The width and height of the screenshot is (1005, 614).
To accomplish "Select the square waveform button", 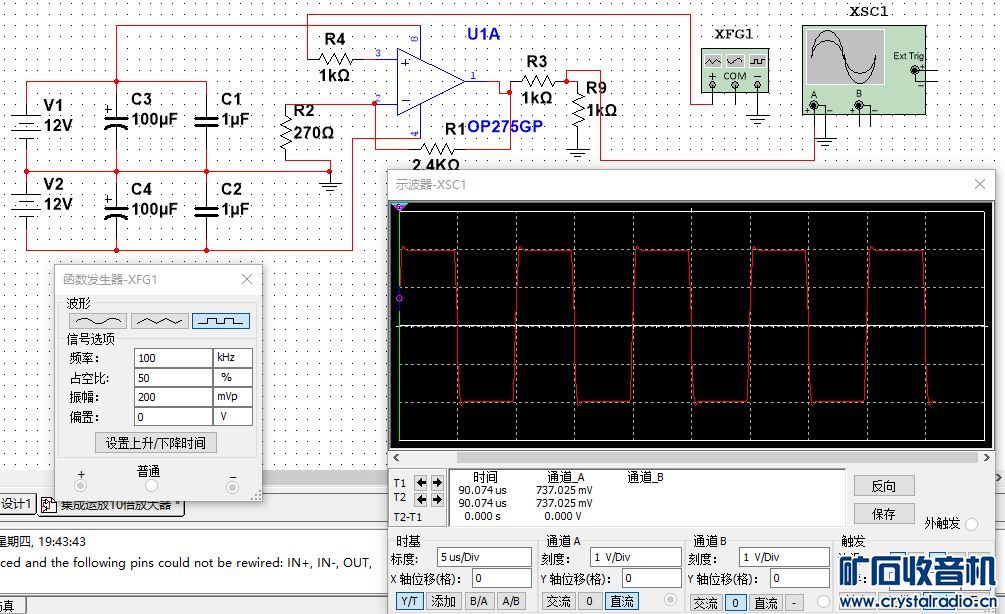I will coord(221,321).
